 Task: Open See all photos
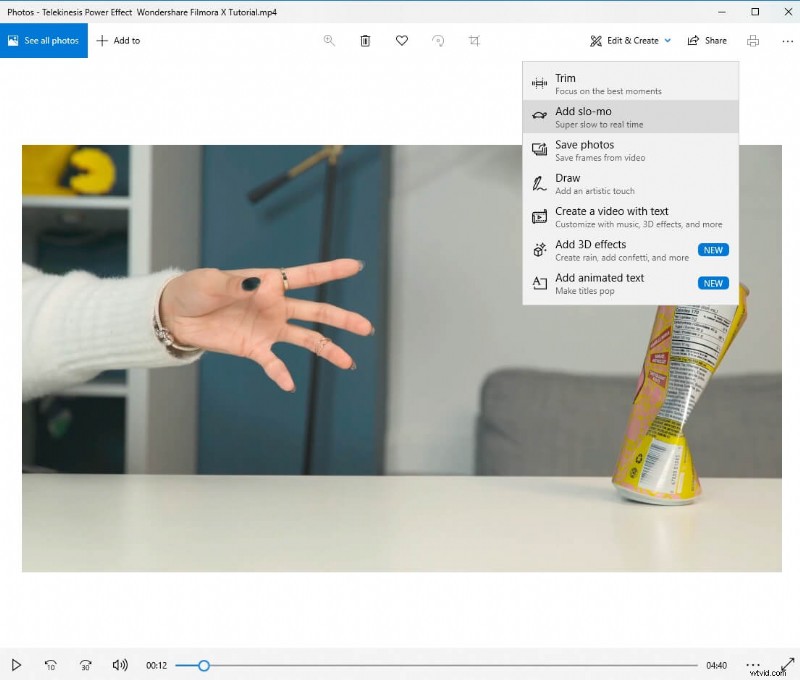[x=44, y=41]
